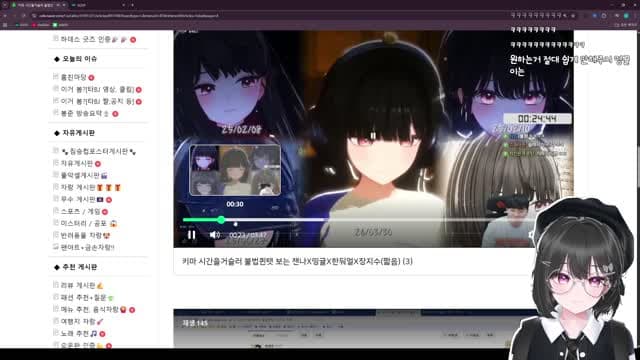Open the 팬아트+금손자랑 board
This screenshot has width=640, height=360.
[x=87, y=247]
